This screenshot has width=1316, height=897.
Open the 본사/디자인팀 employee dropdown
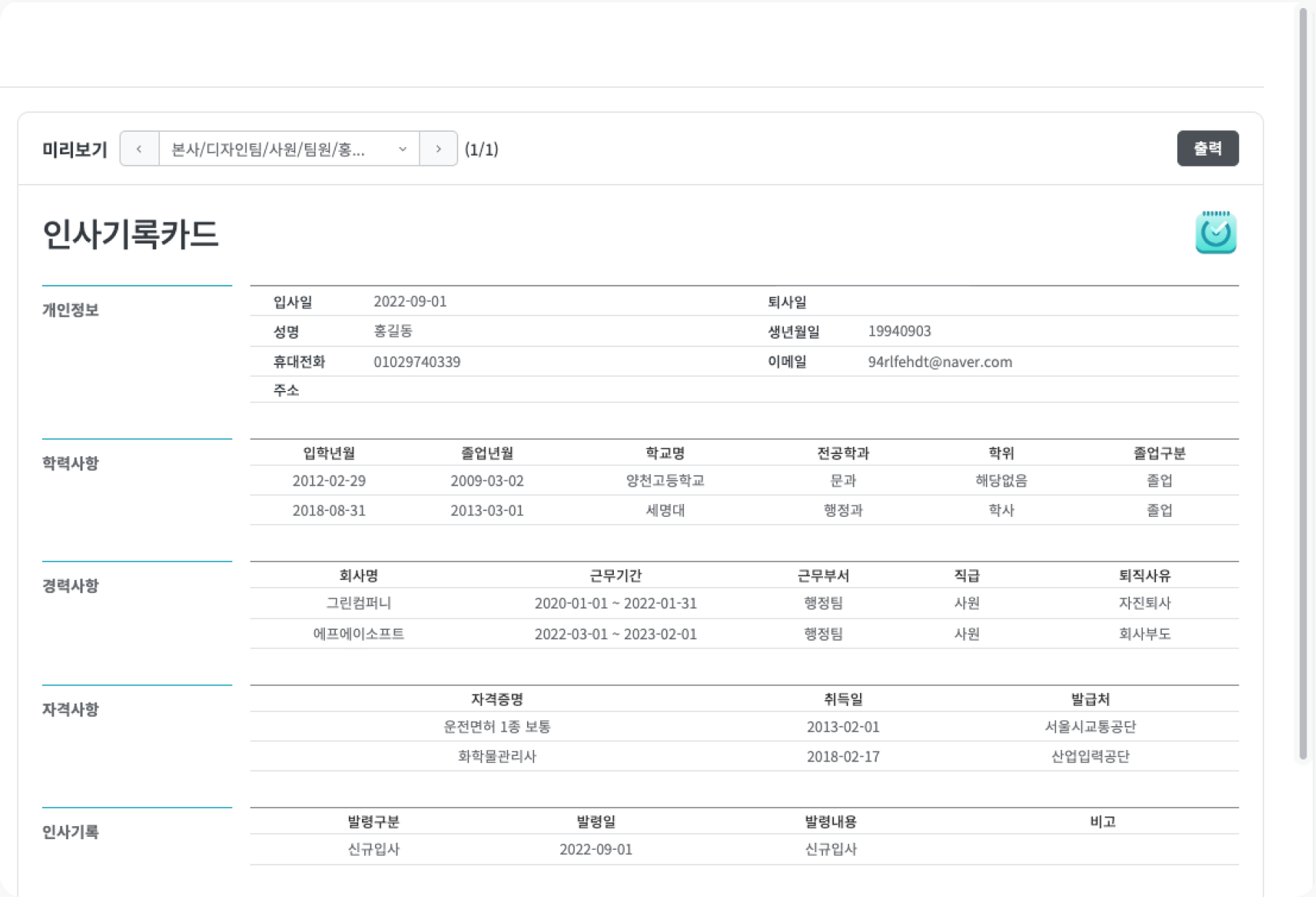coord(289,149)
